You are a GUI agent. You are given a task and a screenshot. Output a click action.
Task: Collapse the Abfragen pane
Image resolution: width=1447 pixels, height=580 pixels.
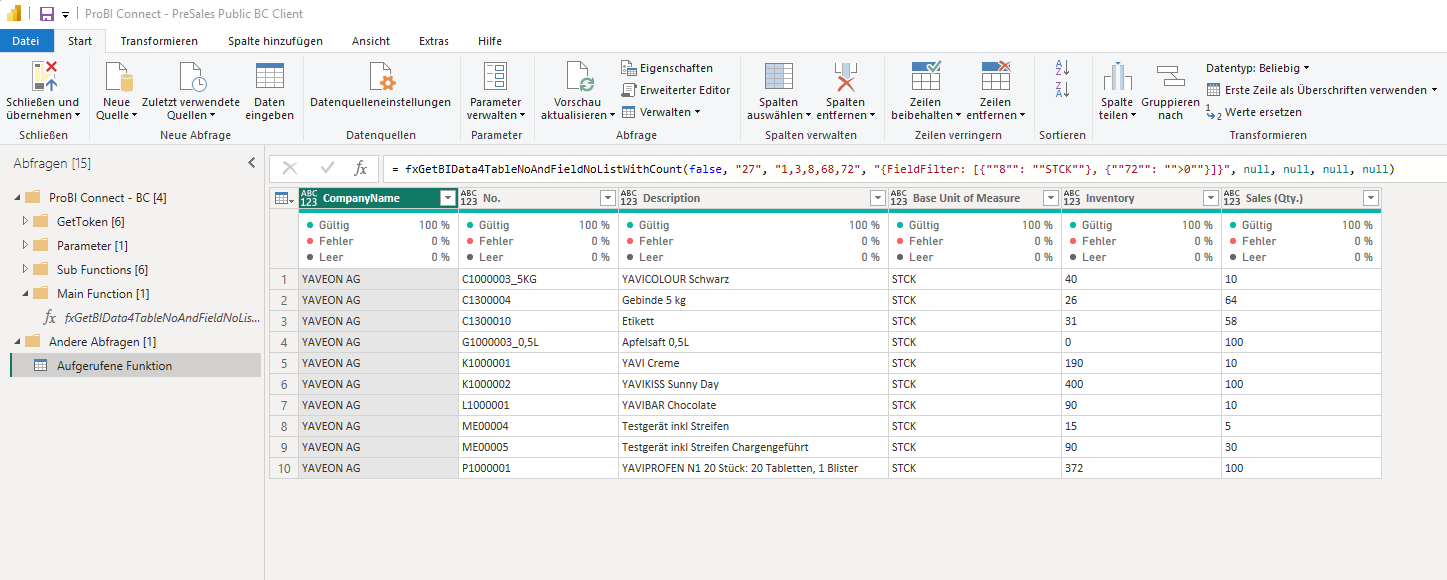point(251,162)
